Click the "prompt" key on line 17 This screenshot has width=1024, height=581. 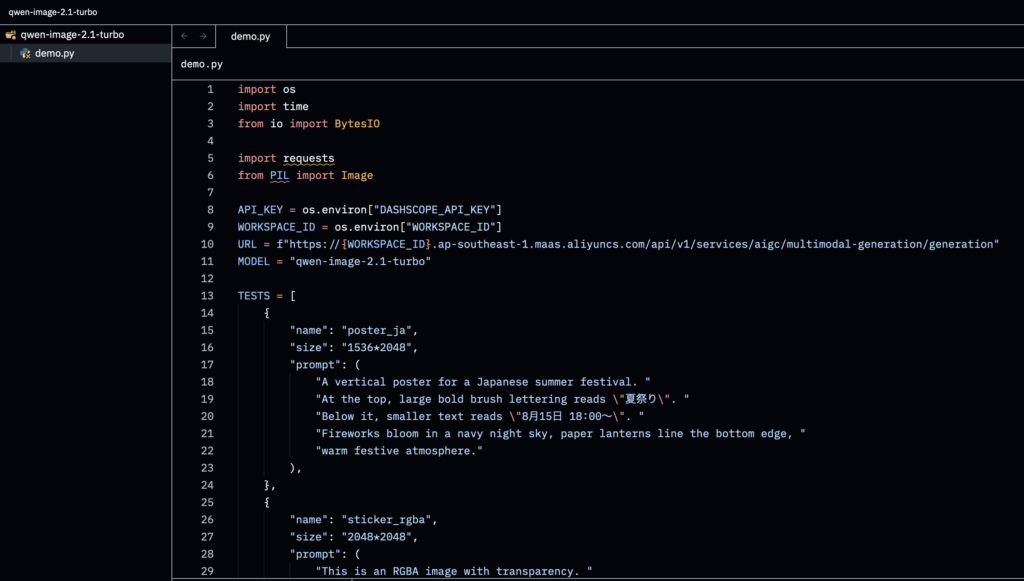[315, 364]
